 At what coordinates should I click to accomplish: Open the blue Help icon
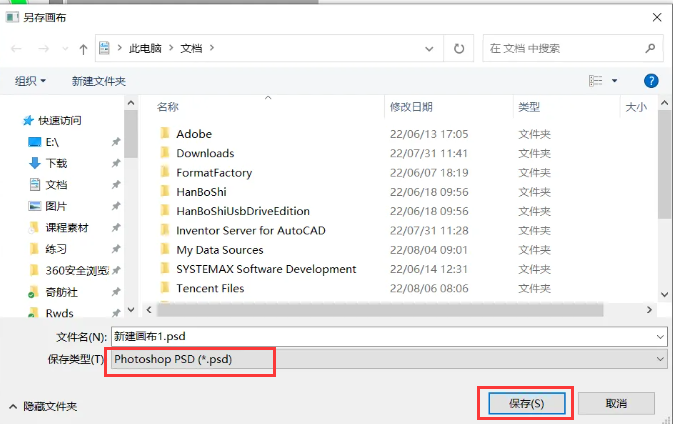[651, 81]
